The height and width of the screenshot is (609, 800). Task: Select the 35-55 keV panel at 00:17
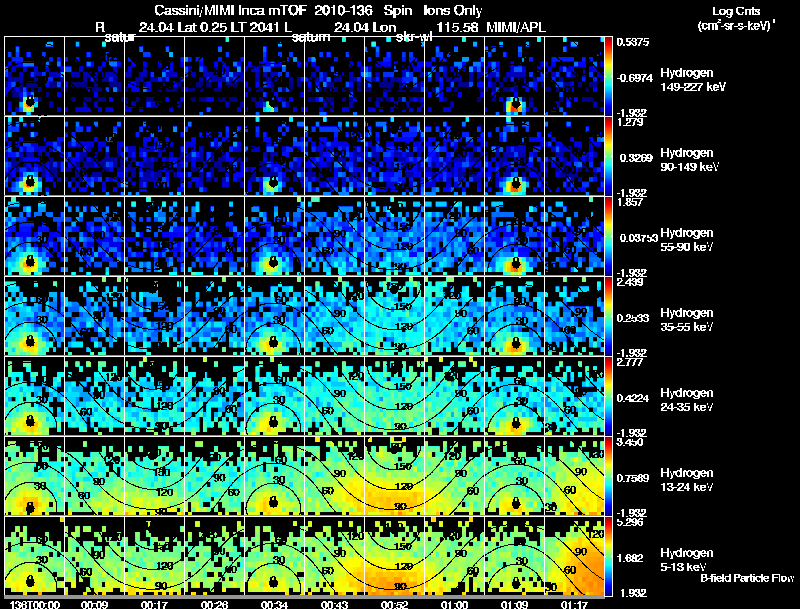(x=154, y=316)
